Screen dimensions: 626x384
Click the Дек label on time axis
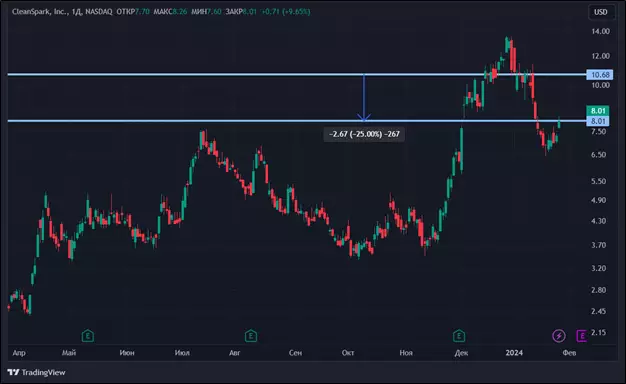click(x=461, y=353)
